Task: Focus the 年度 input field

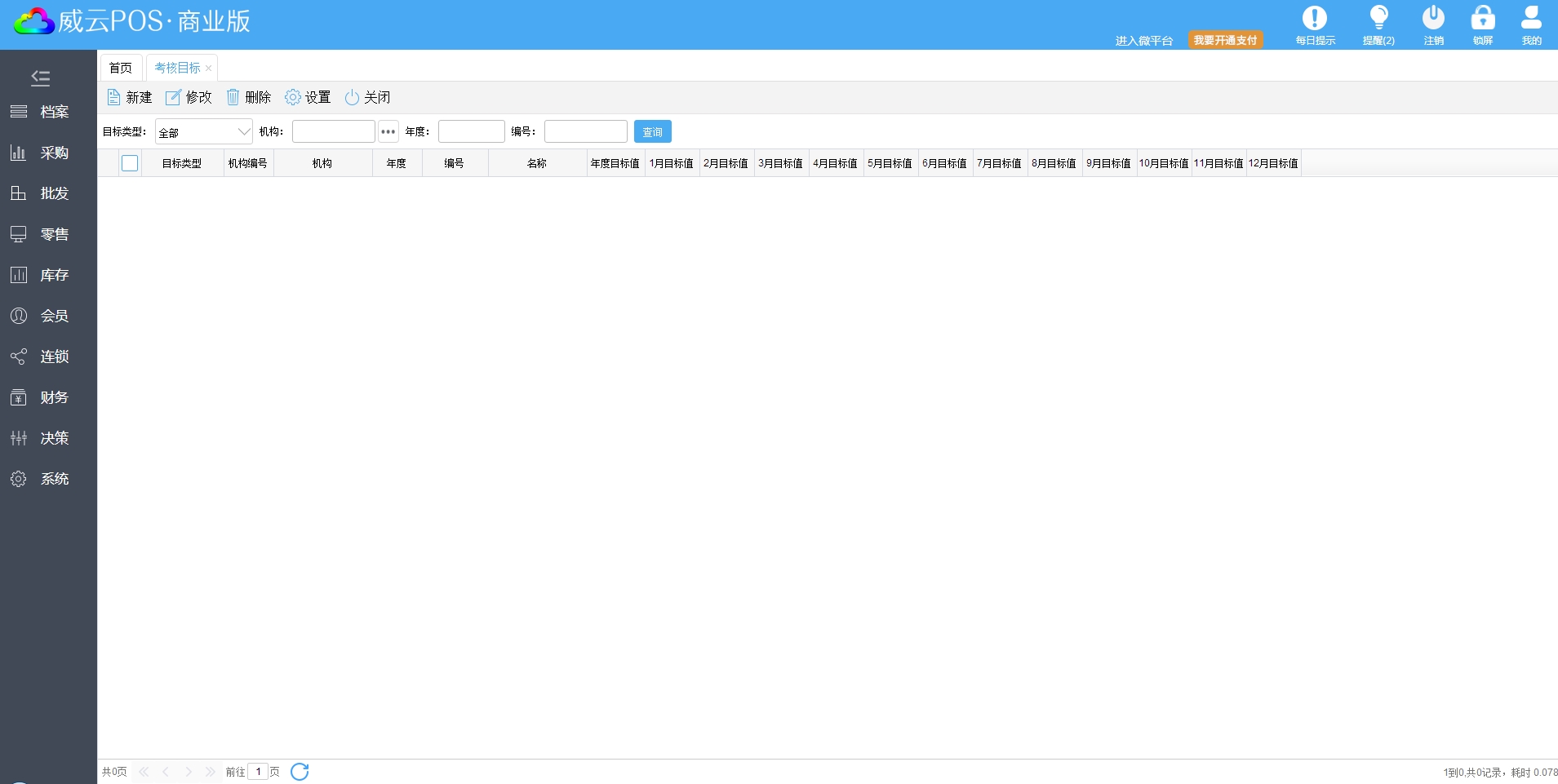Action: click(472, 131)
